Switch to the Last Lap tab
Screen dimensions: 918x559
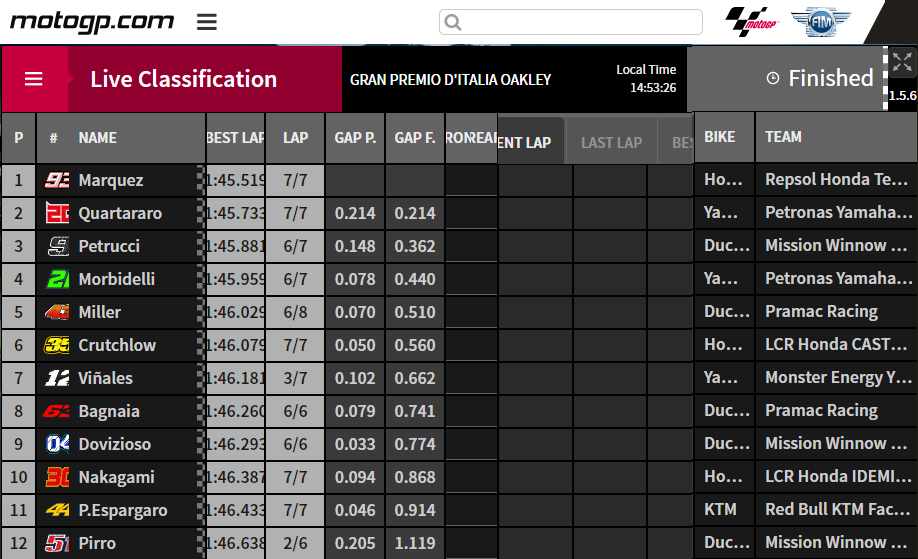coord(611,143)
